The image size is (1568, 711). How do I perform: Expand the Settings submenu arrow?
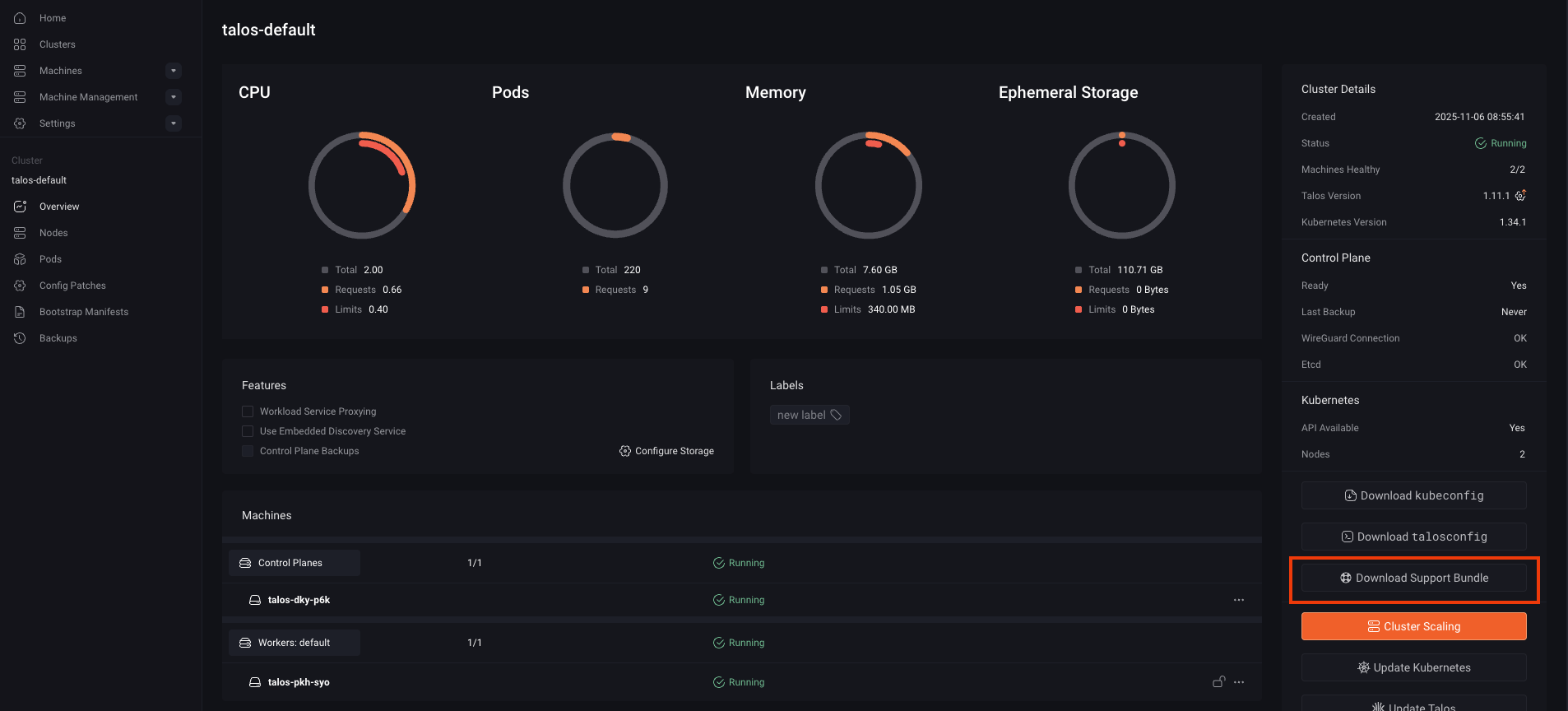(173, 123)
